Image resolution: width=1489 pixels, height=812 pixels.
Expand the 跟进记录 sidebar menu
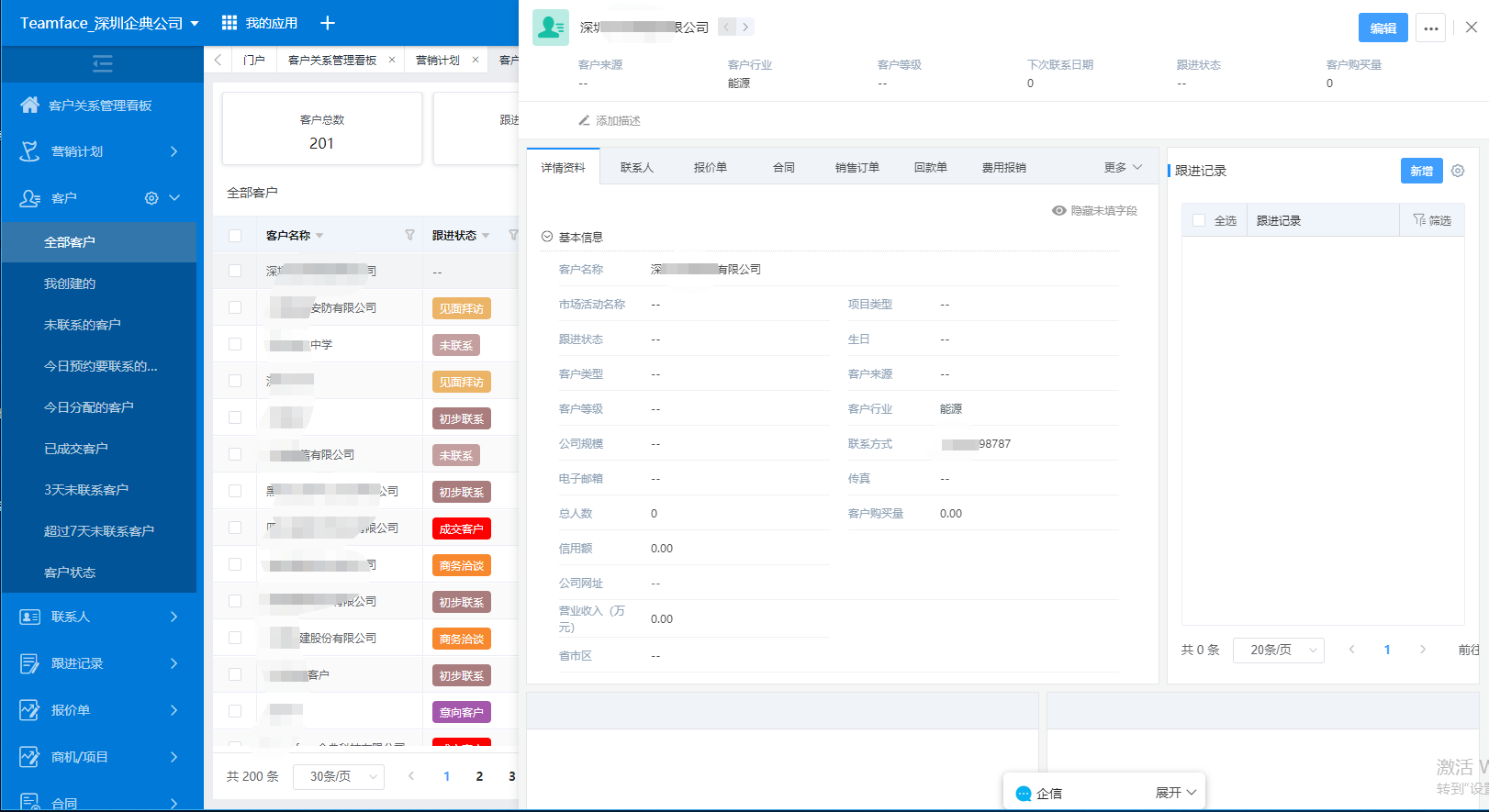(x=174, y=663)
